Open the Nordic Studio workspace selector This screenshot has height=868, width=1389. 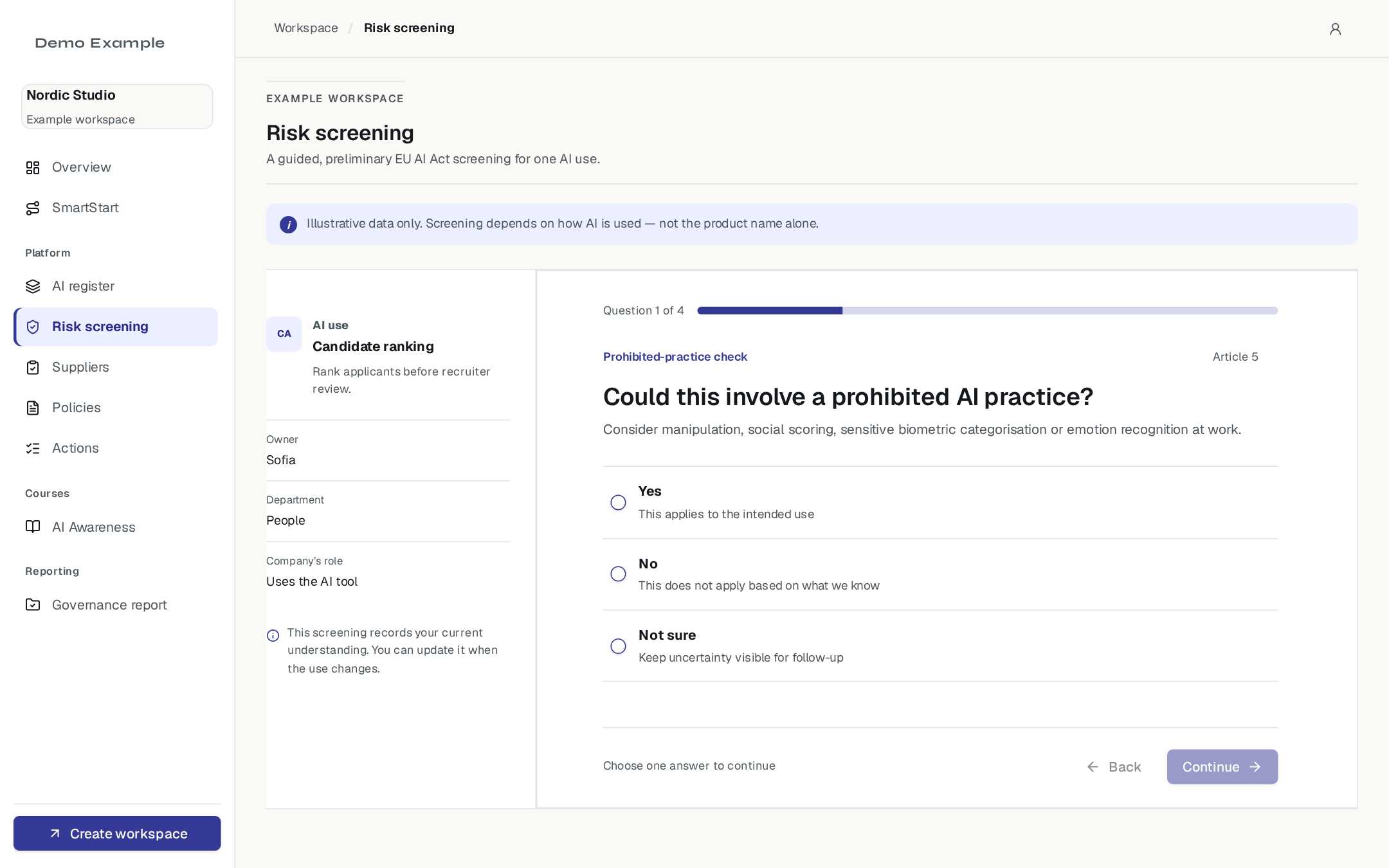(117, 107)
